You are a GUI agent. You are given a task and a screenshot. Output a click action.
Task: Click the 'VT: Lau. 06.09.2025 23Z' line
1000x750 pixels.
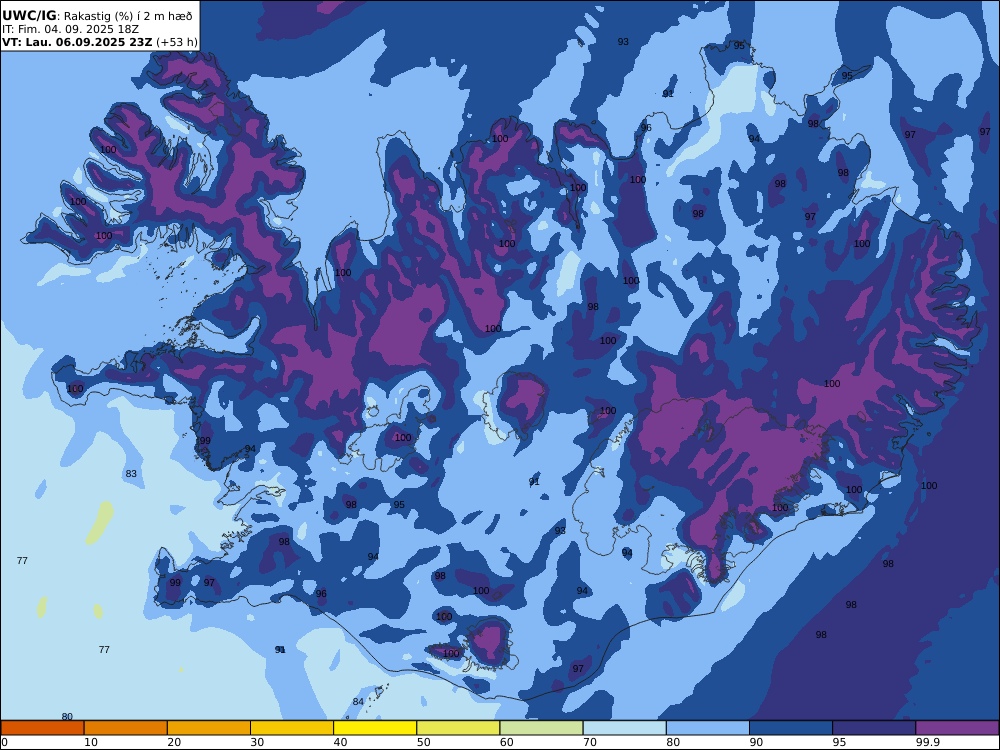click(x=77, y=43)
